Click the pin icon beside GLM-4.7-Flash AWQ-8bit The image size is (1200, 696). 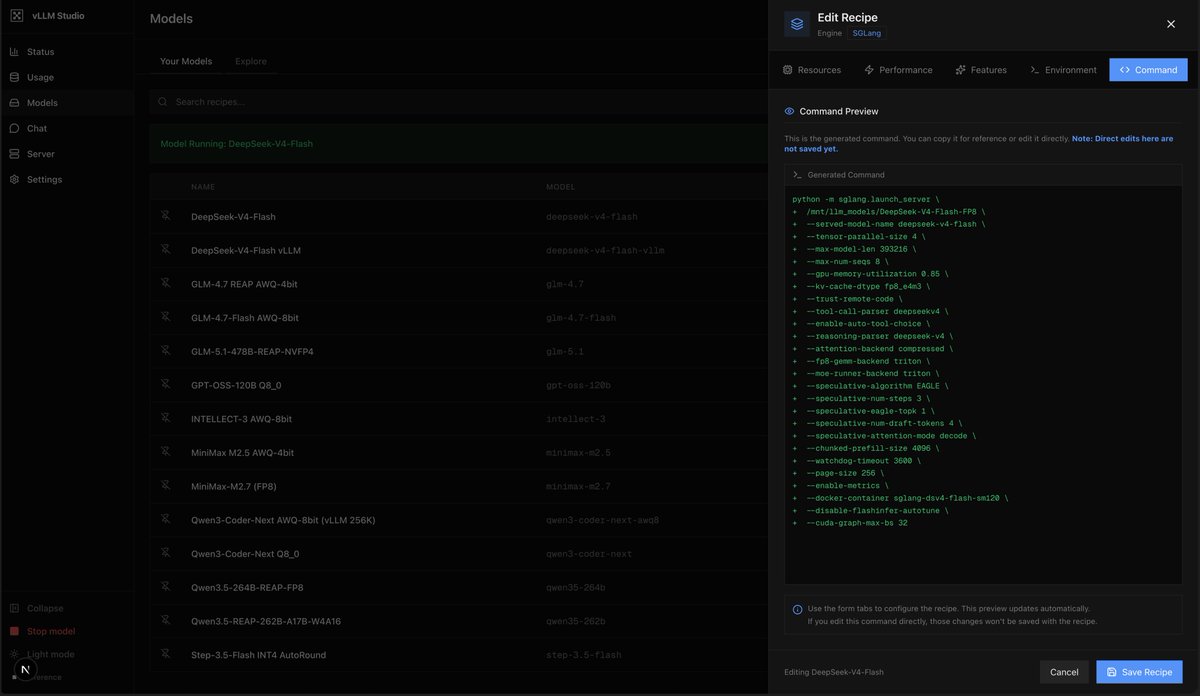pyautogui.click(x=166, y=317)
